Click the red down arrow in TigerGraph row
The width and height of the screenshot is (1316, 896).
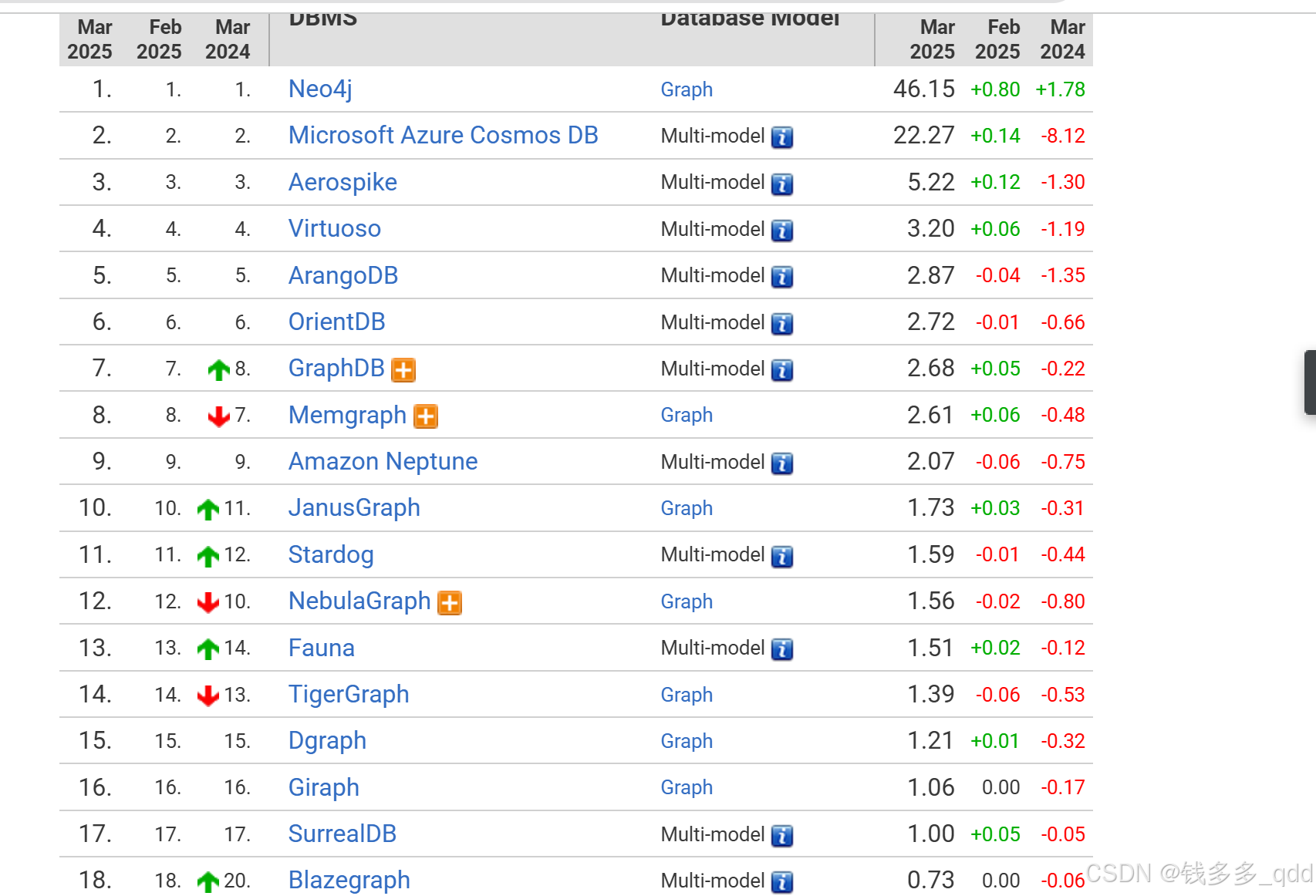pos(208,696)
